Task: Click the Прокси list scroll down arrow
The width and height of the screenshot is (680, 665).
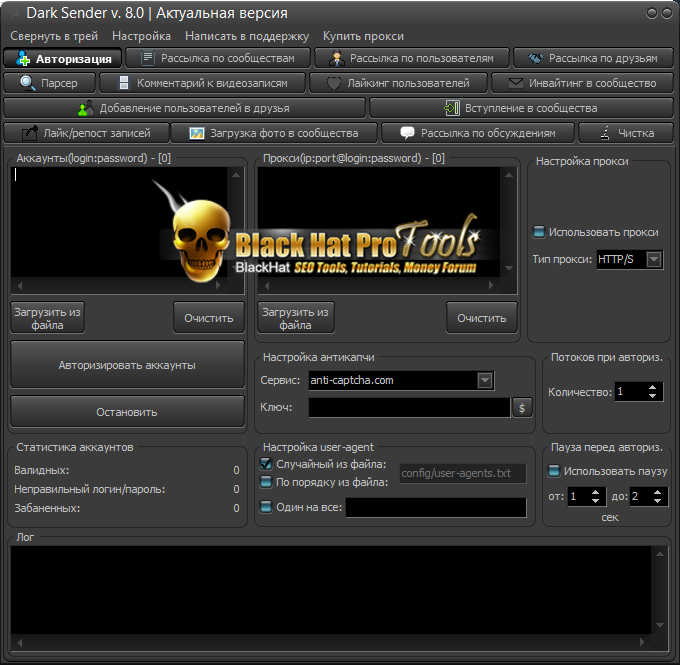Action: (x=509, y=268)
